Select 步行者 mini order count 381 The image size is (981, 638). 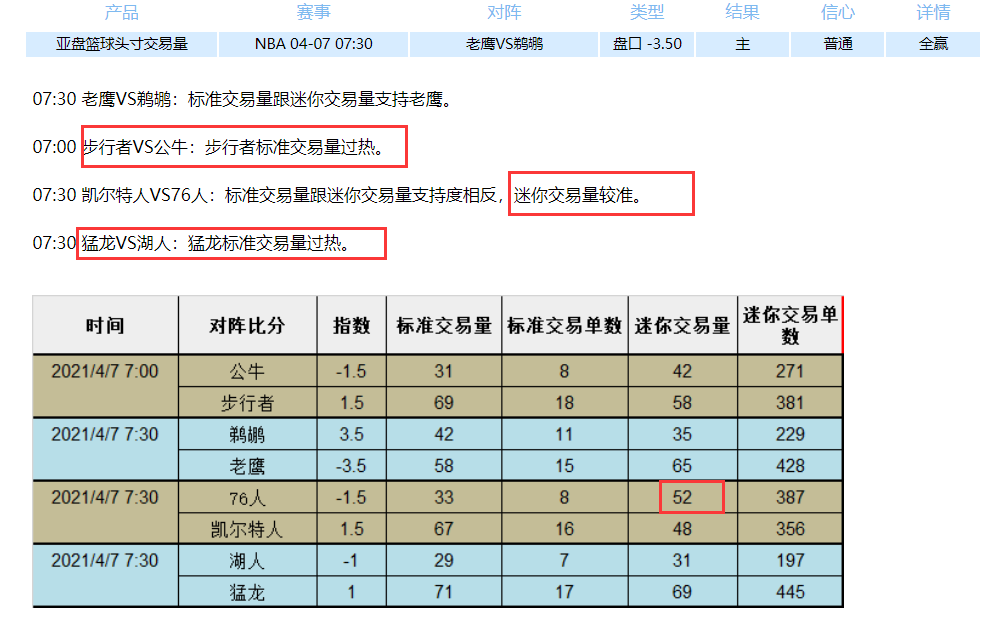(790, 403)
